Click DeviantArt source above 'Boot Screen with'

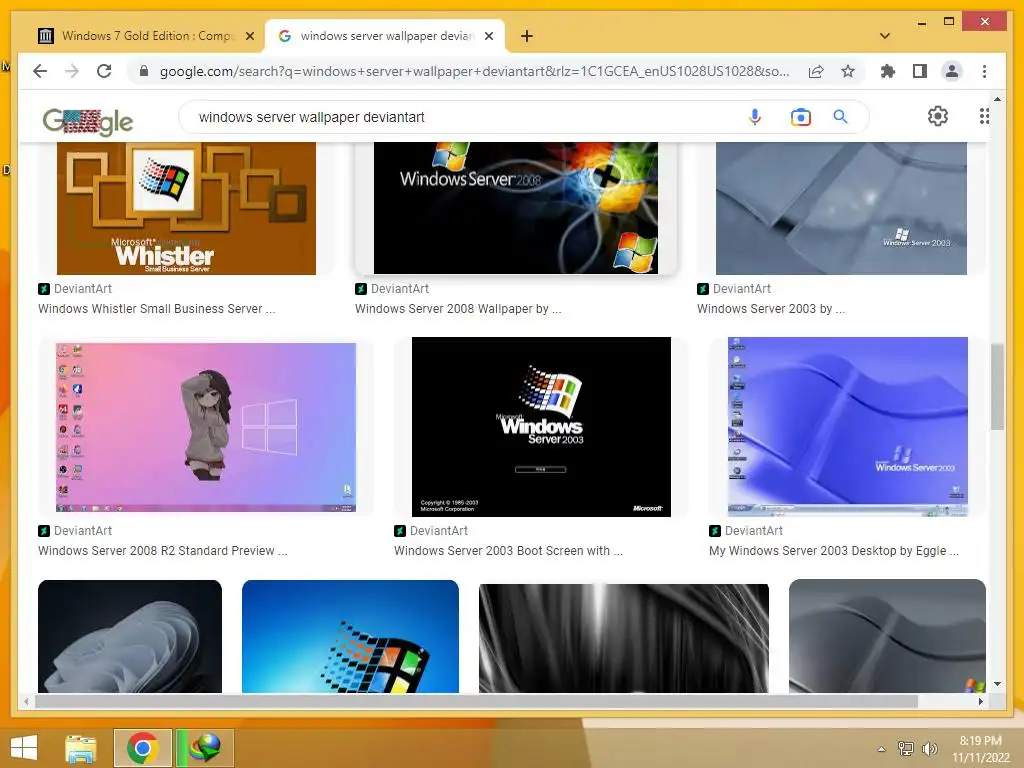431,531
